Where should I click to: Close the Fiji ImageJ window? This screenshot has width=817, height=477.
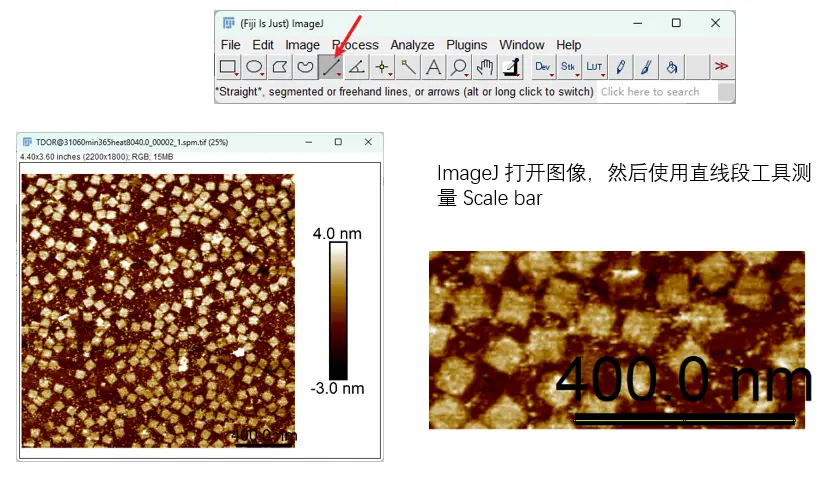coord(715,23)
